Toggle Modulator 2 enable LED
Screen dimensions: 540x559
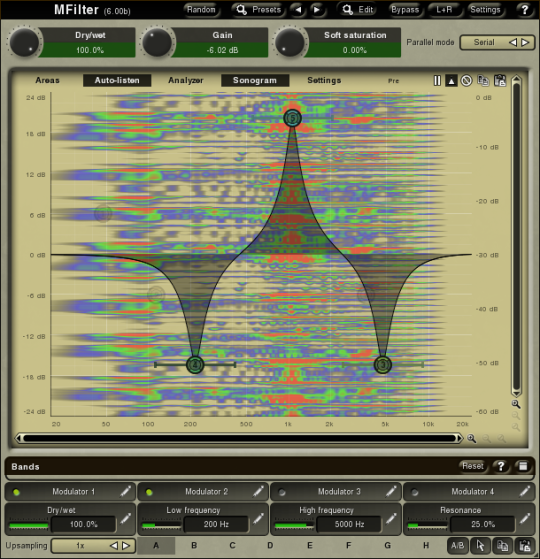149,492
